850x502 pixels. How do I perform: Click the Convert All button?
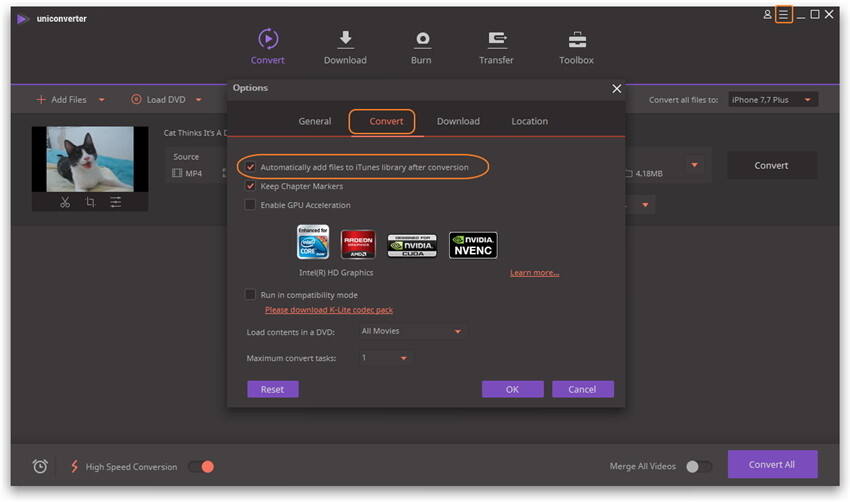pos(772,465)
